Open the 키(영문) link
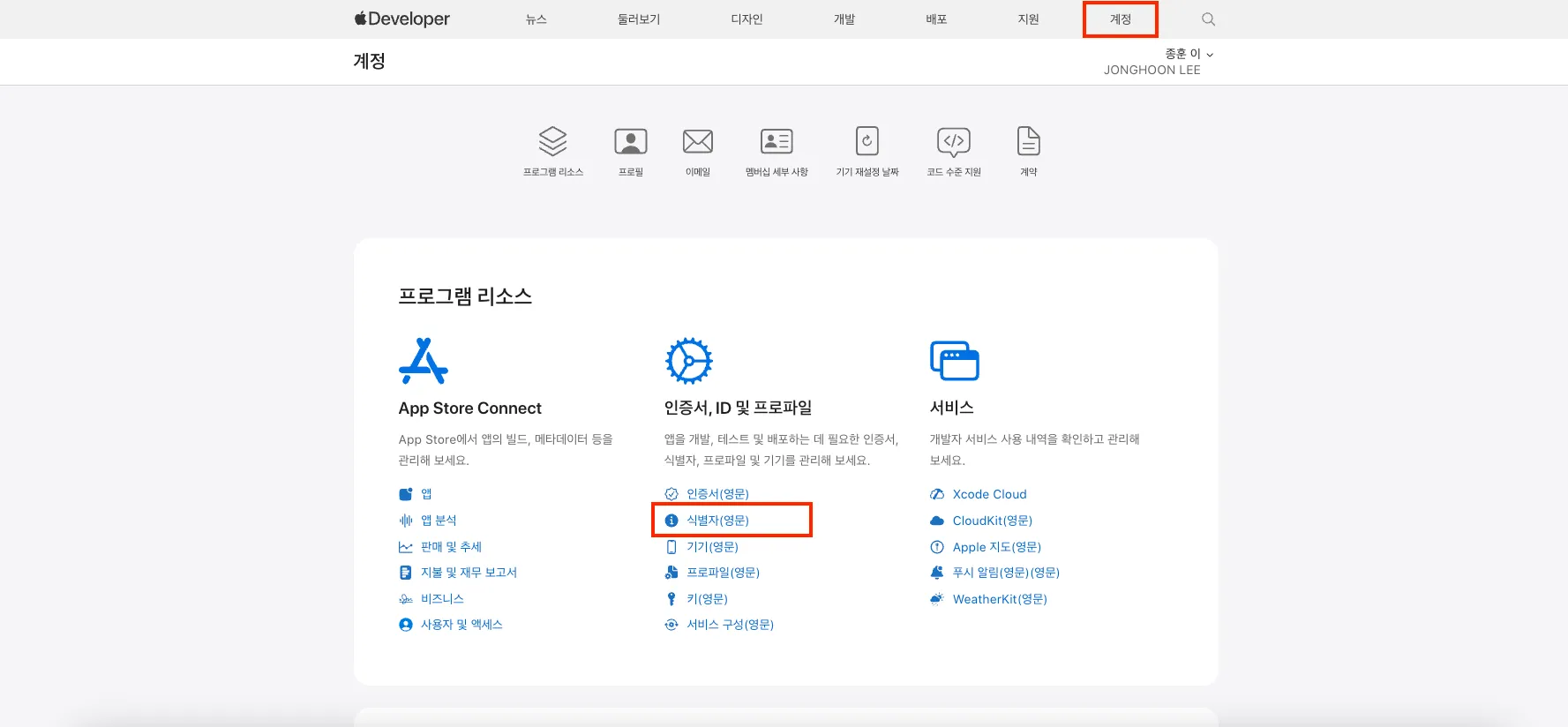The width and height of the screenshot is (1568, 727). tap(707, 599)
